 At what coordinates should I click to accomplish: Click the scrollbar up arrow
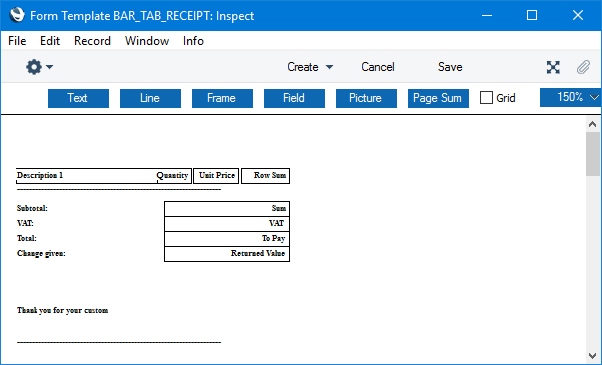pyautogui.click(x=592, y=124)
